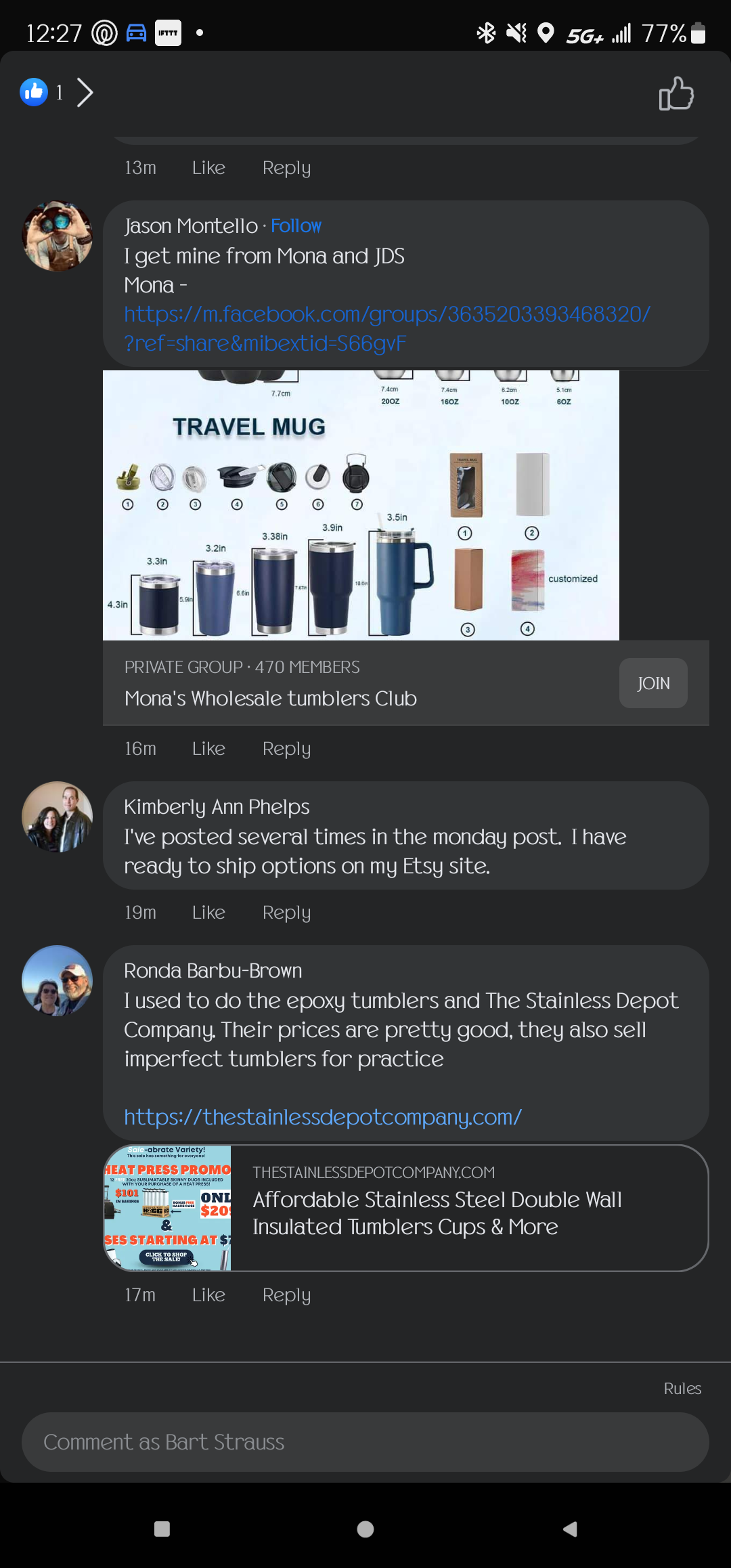Open the blue like reaction count icon

tap(34, 92)
